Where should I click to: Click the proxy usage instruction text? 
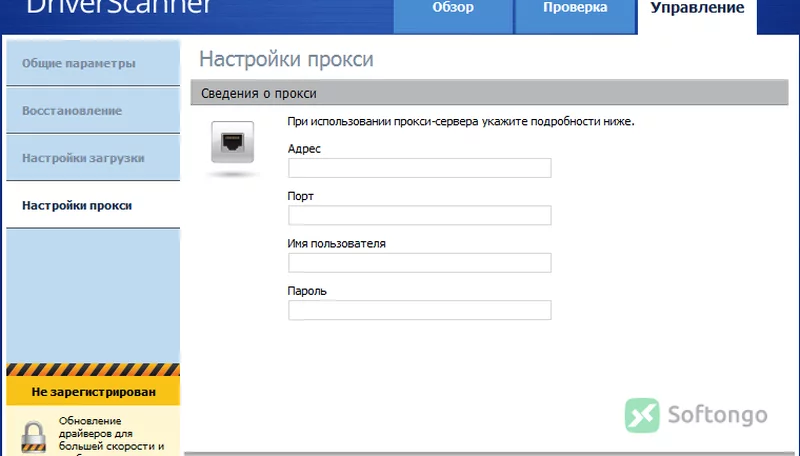tap(461, 121)
